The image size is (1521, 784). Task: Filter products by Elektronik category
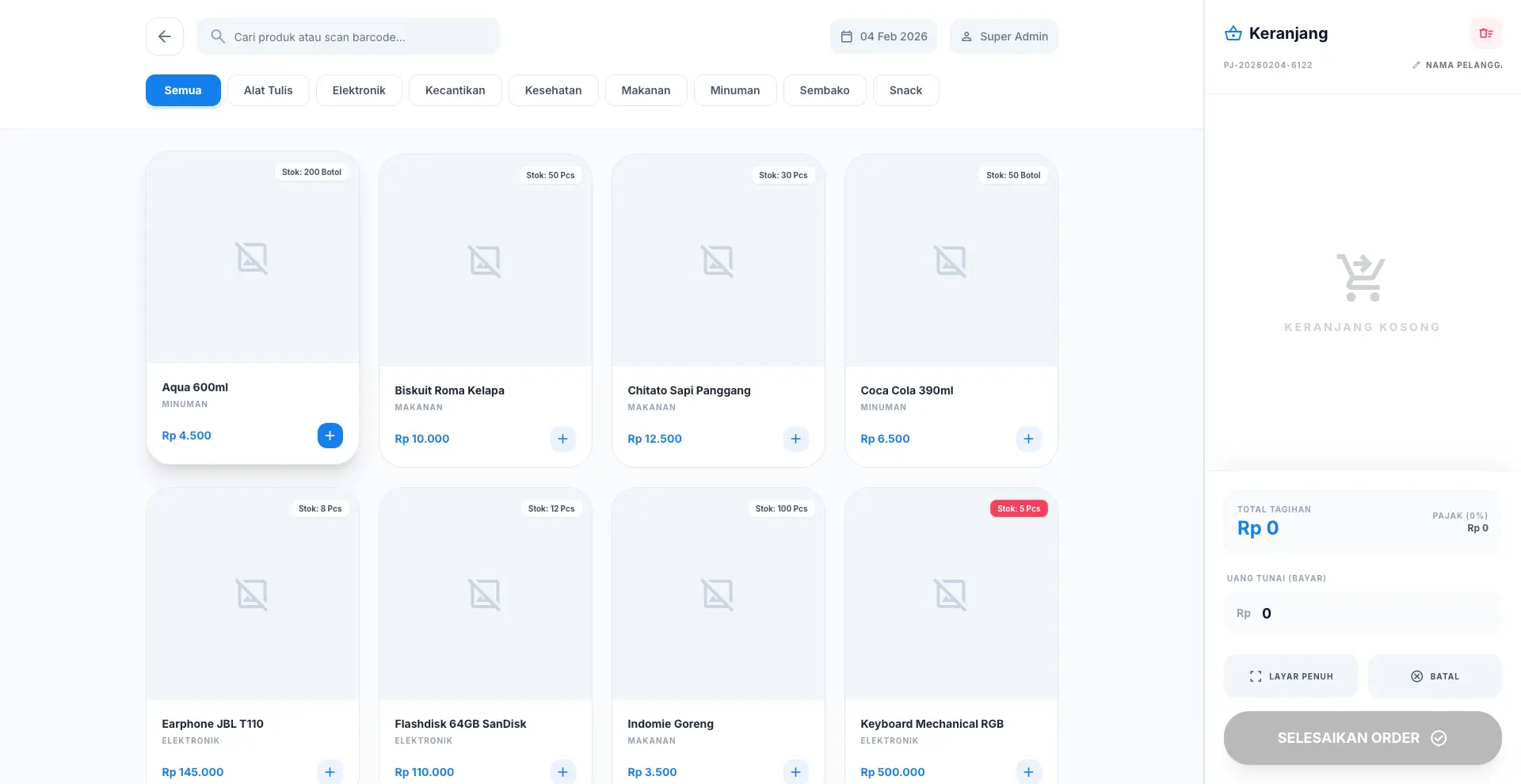[359, 90]
